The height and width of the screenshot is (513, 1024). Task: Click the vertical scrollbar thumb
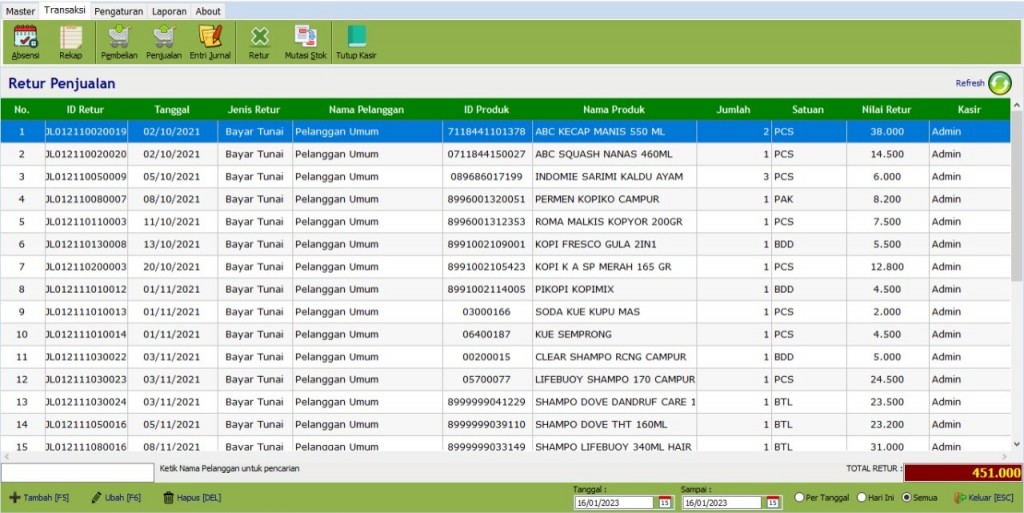coord(1017,196)
